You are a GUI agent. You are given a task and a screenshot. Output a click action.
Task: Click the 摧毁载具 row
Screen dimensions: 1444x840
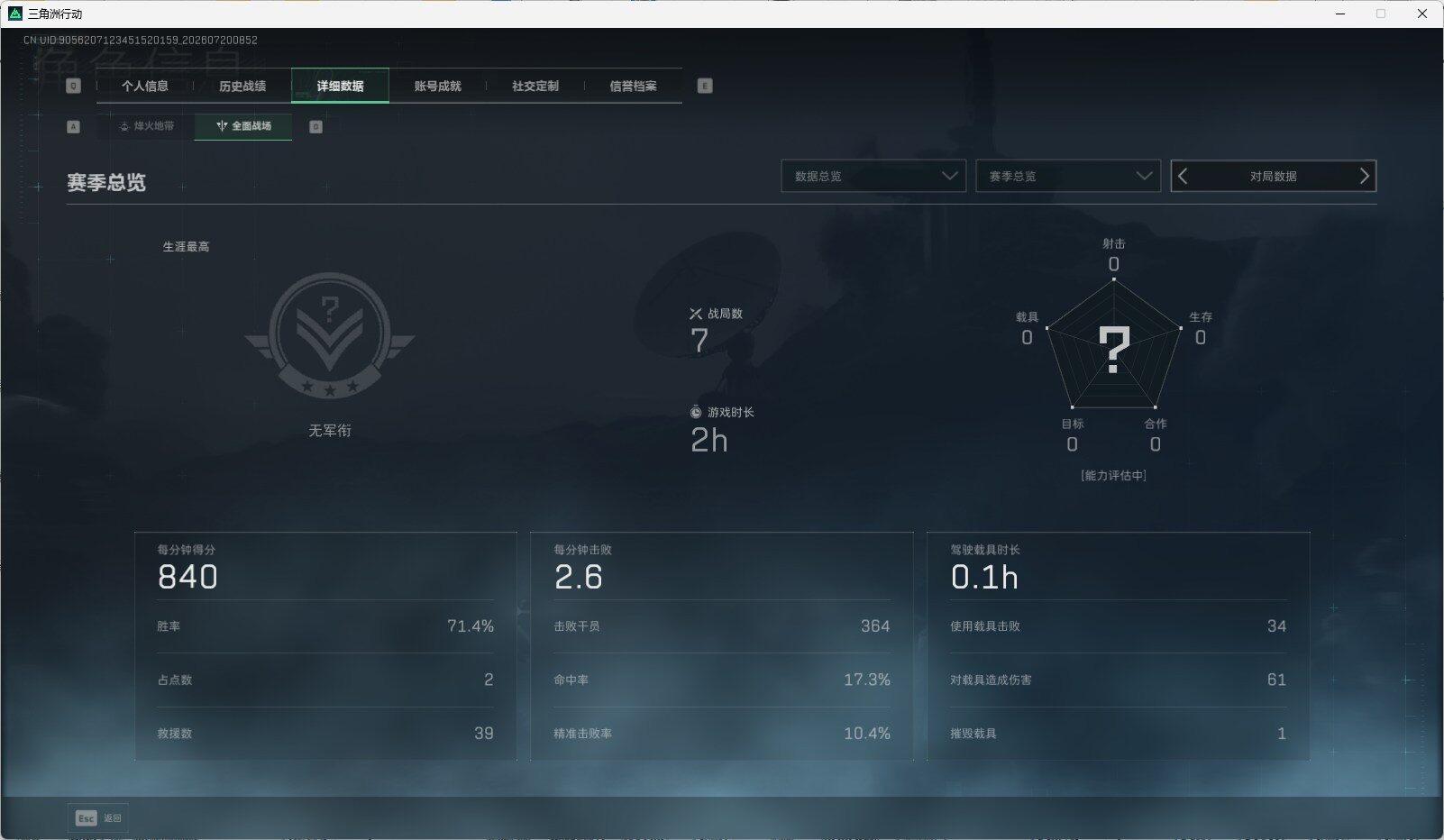point(1119,734)
